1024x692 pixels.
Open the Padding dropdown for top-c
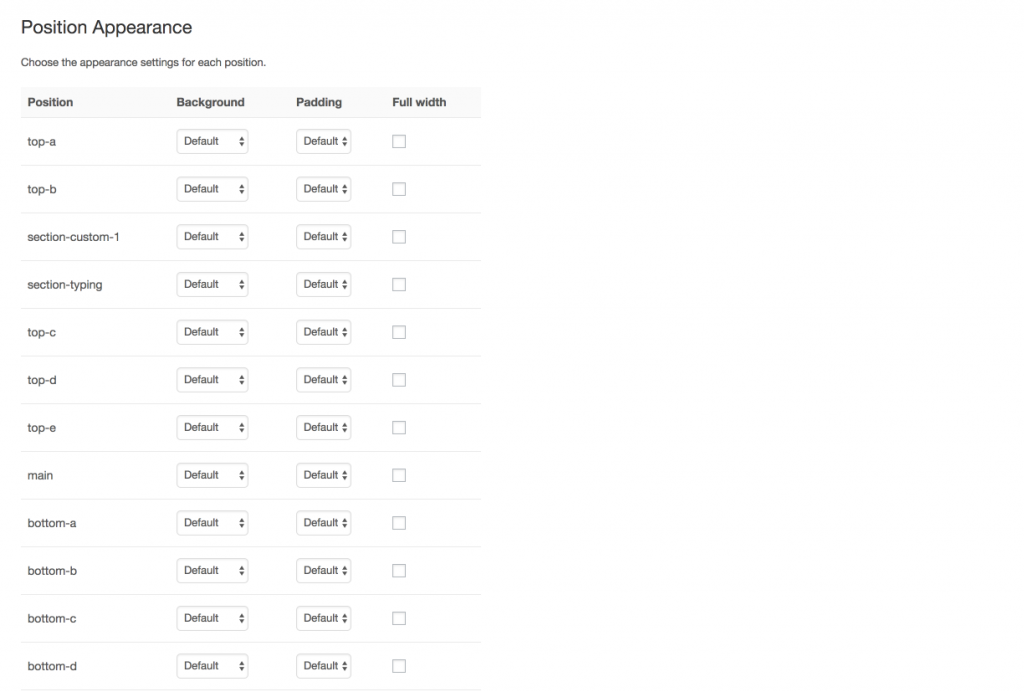click(323, 332)
